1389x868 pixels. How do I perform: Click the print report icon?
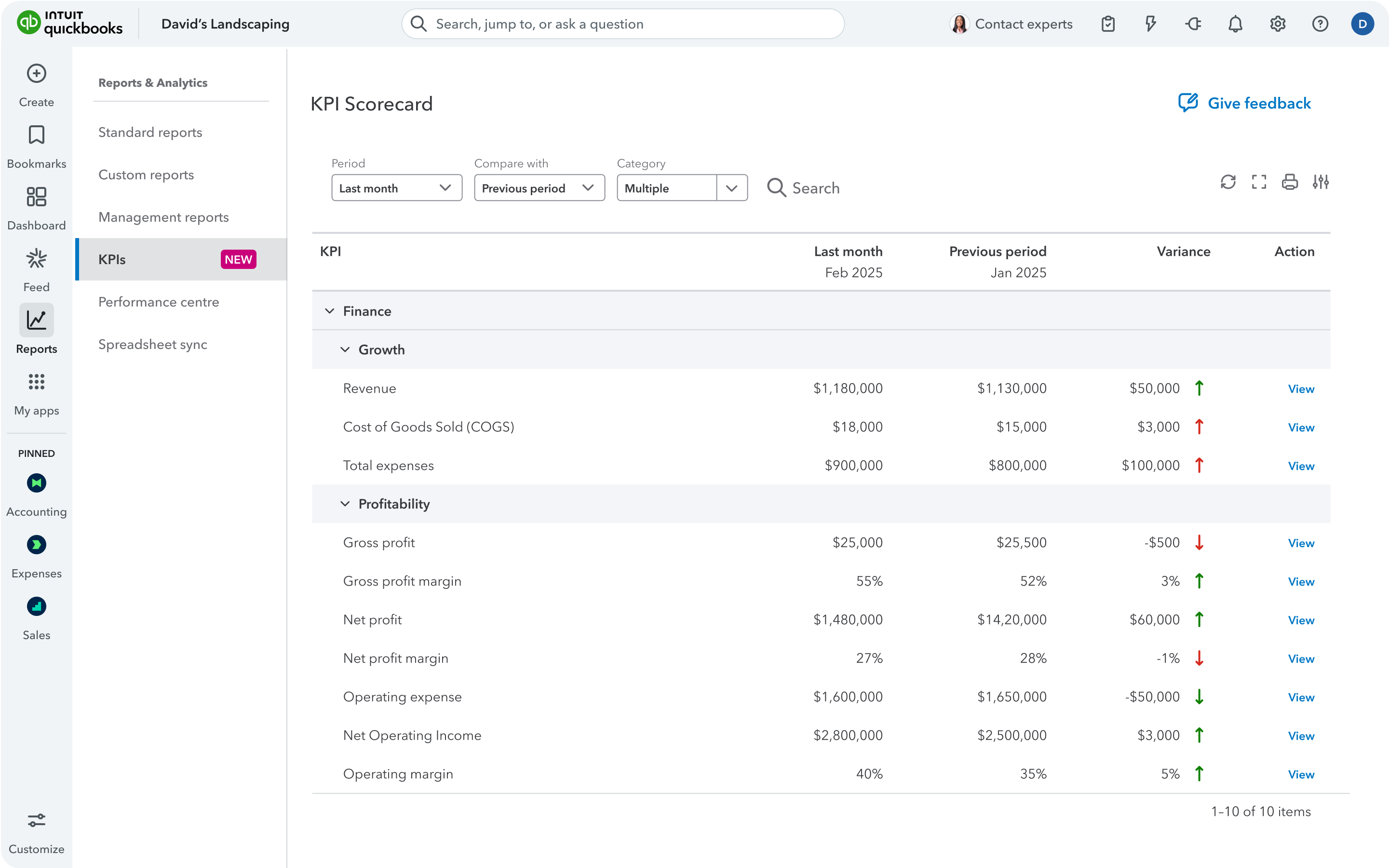point(1290,182)
